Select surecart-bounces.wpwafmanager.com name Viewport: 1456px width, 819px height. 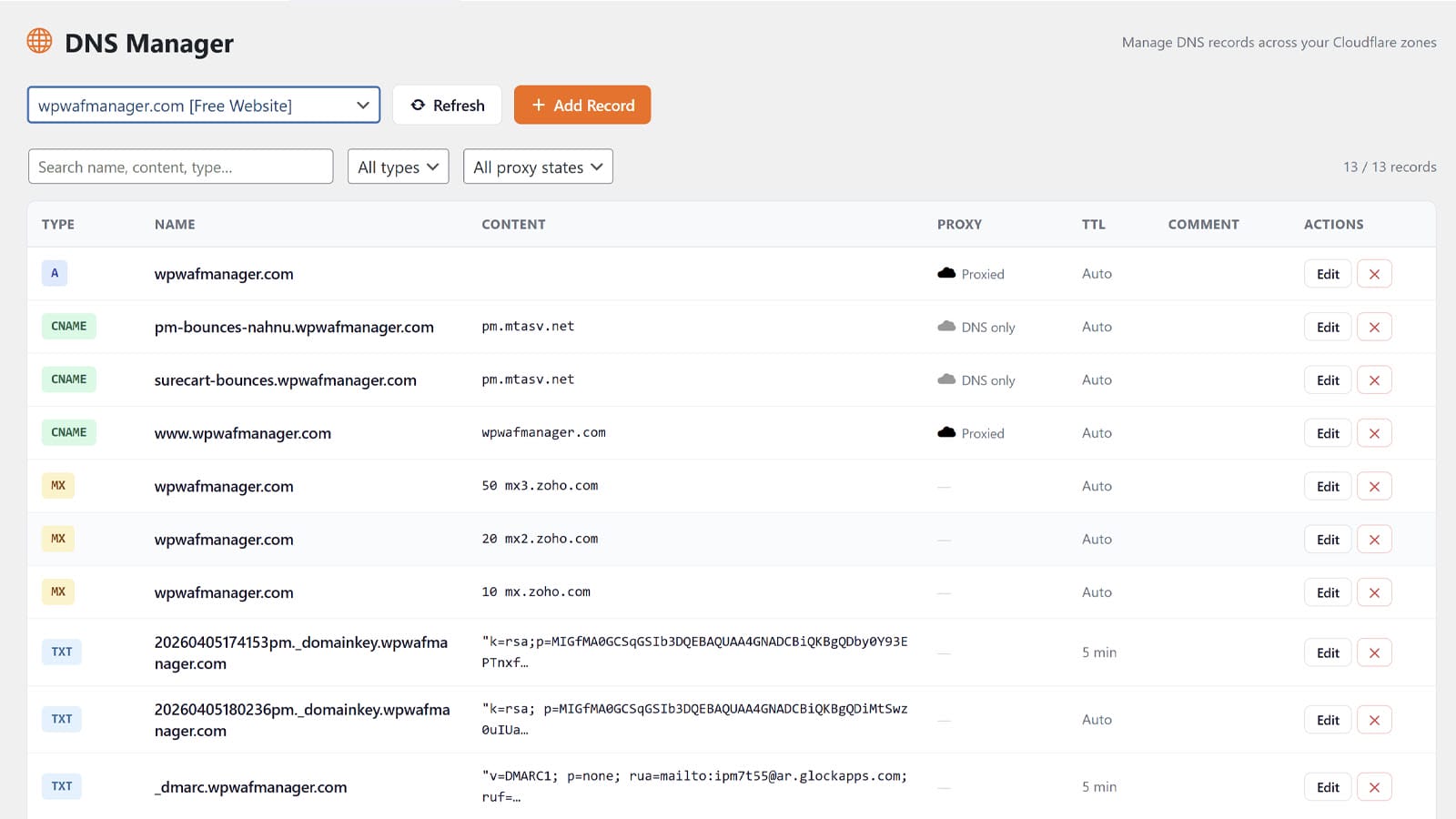(x=286, y=380)
